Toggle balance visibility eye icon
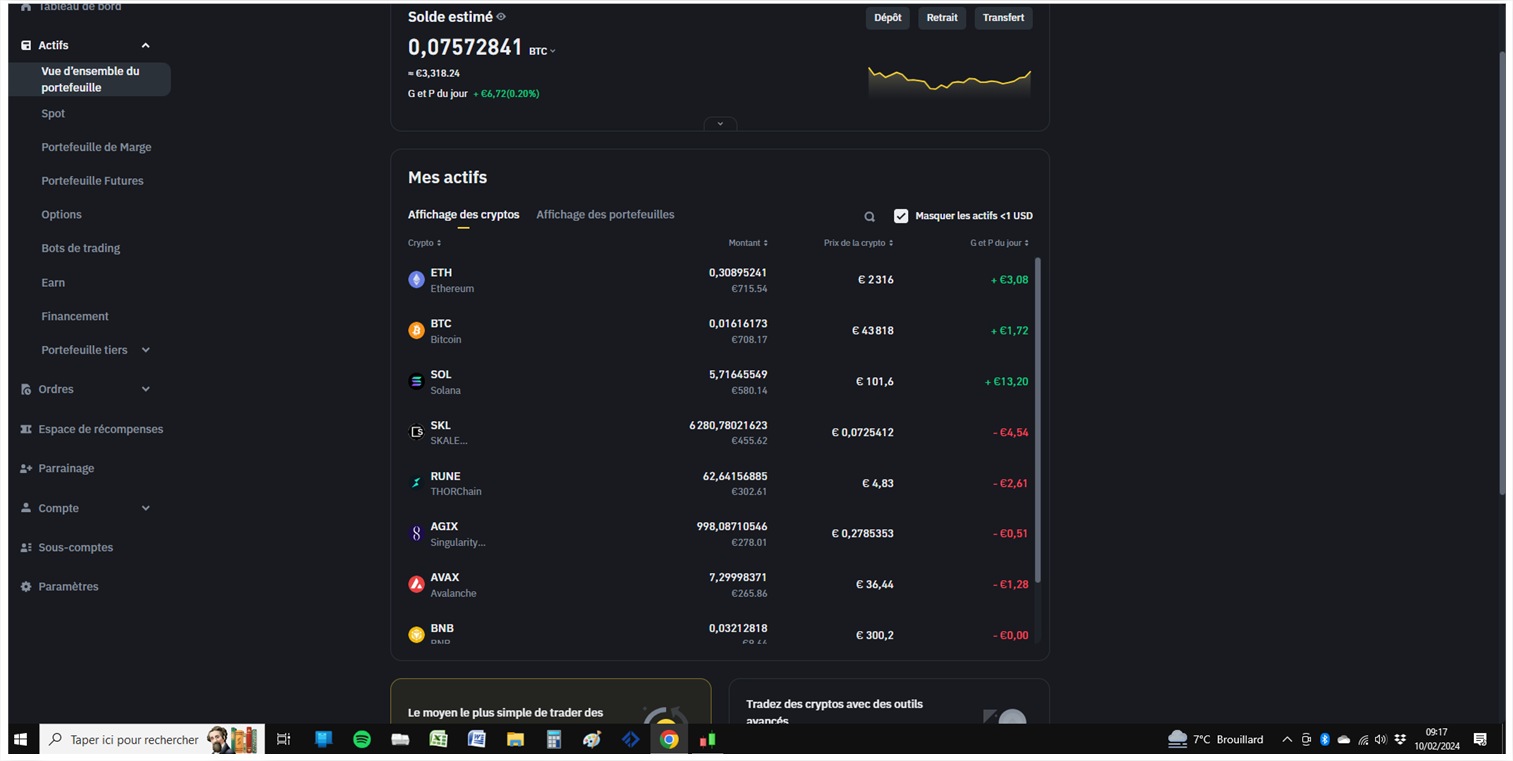Screen dimensions: 1513x761 coord(501,17)
